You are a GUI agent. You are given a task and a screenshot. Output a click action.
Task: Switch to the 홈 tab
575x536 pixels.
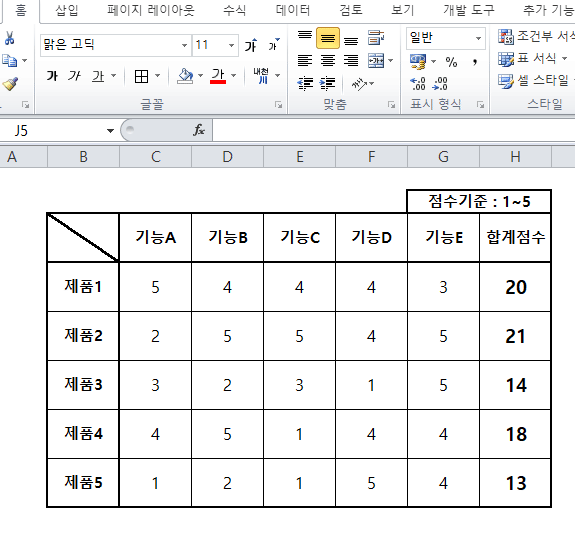pyautogui.click(x=21, y=10)
